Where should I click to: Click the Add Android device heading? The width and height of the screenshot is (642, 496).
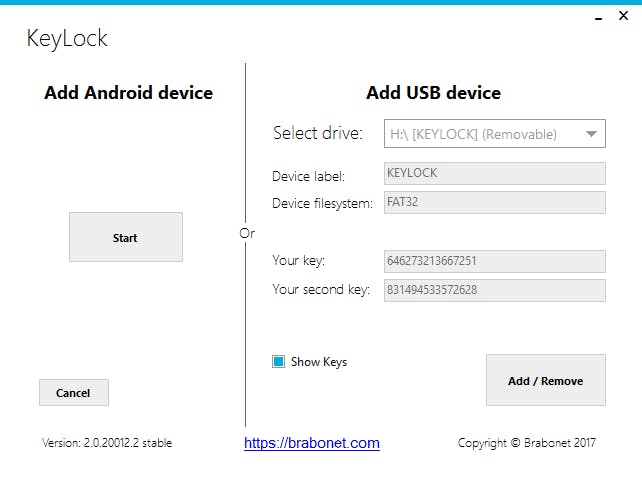tap(128, 93)
